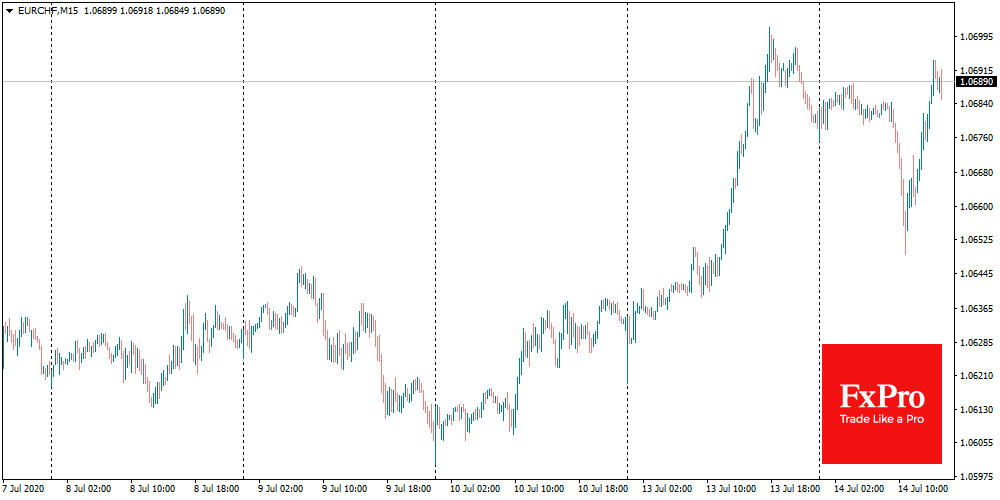
Task: Click the 1.06760 price scale label
Action: coord(976,138)
